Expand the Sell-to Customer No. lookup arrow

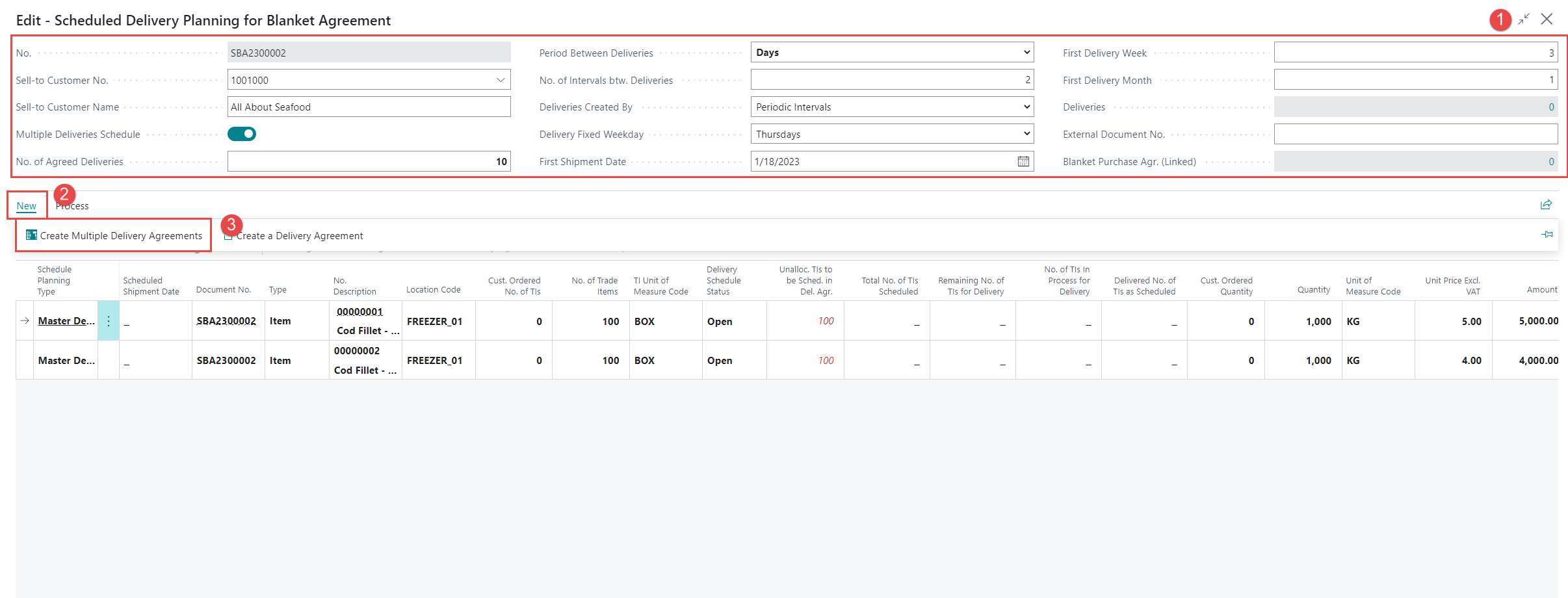click(501, 80)
